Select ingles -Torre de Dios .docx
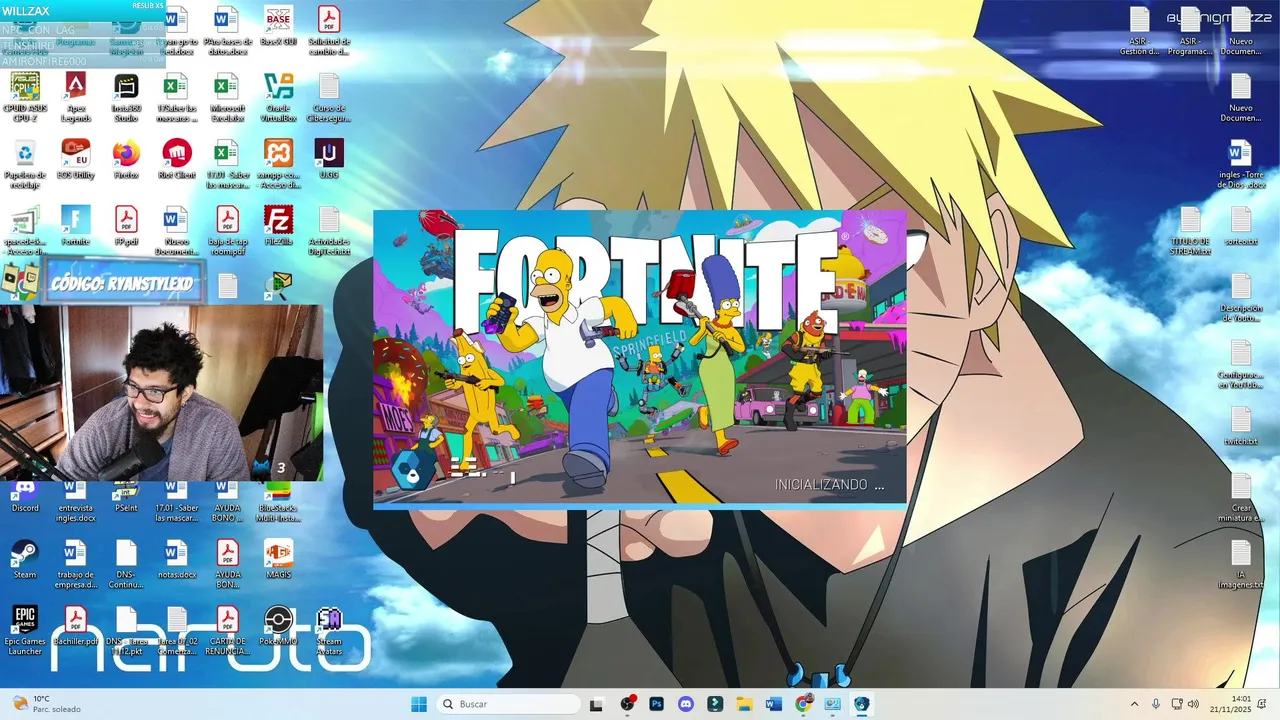The image size is (1280, 720). [1241, 164]
